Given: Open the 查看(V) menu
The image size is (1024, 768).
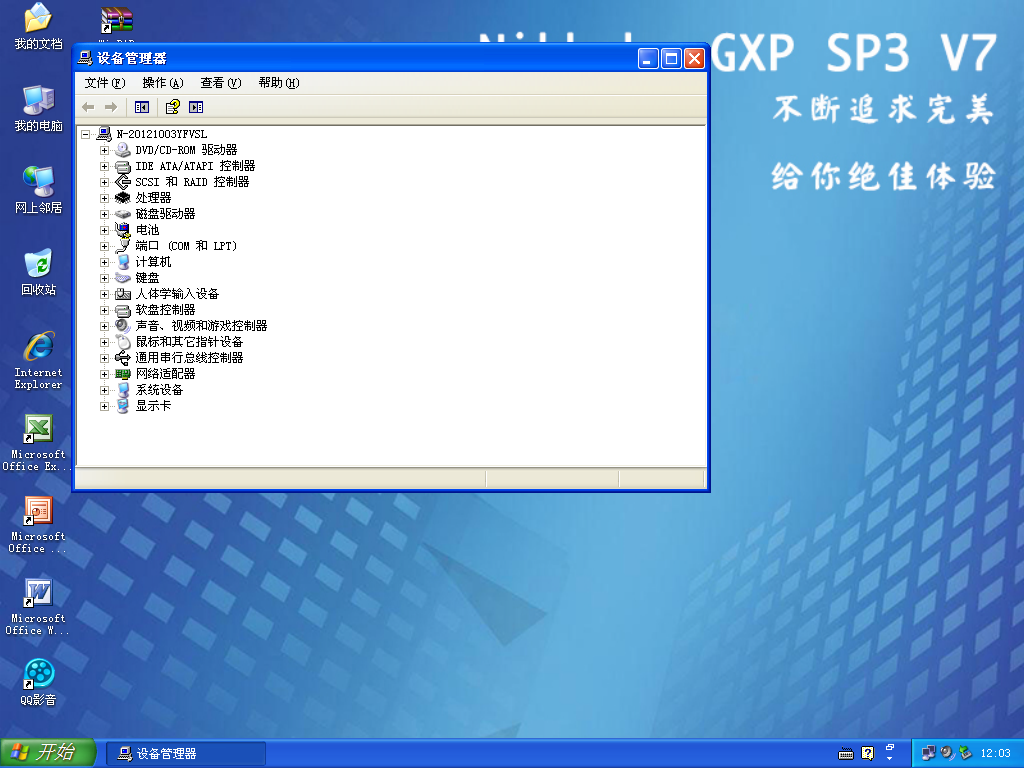Looking at the screenshot, I should pyautogui.click(x=221, y=83).
